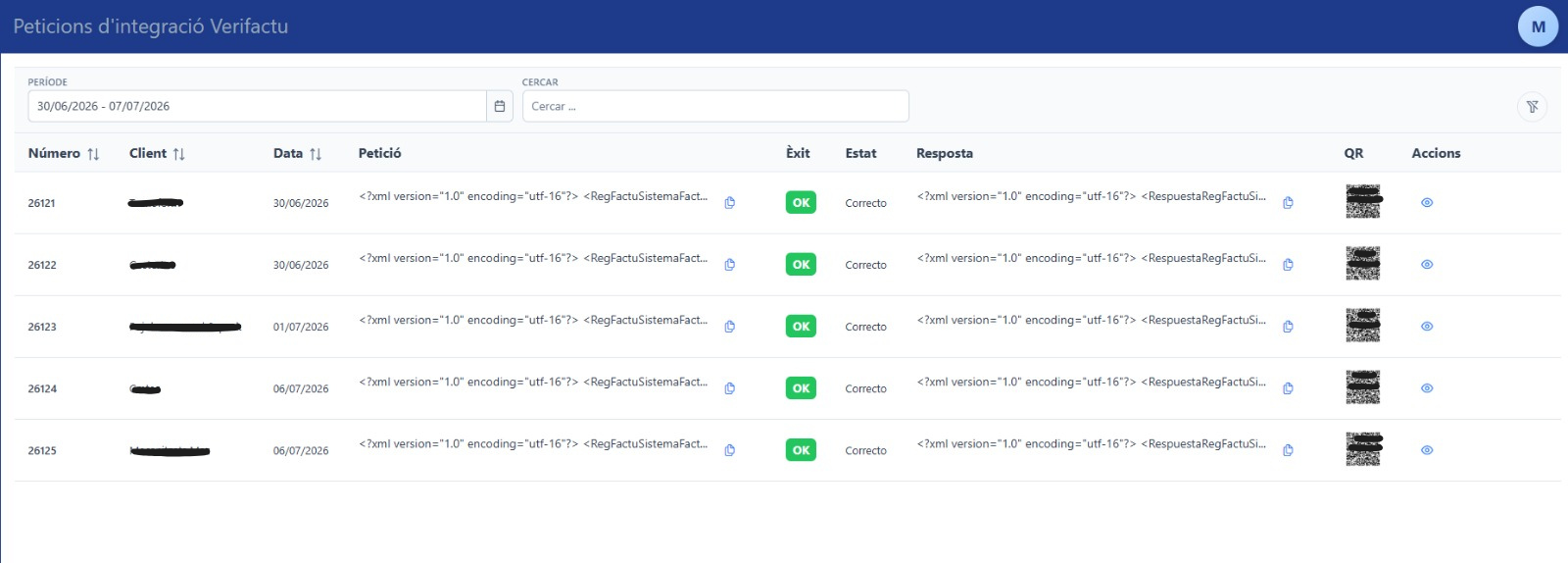This screenshot has width=1568, height=563.
Task: View details of request 26122 via eye icon
Action: pyautogui.click(x=1427, y=265)
